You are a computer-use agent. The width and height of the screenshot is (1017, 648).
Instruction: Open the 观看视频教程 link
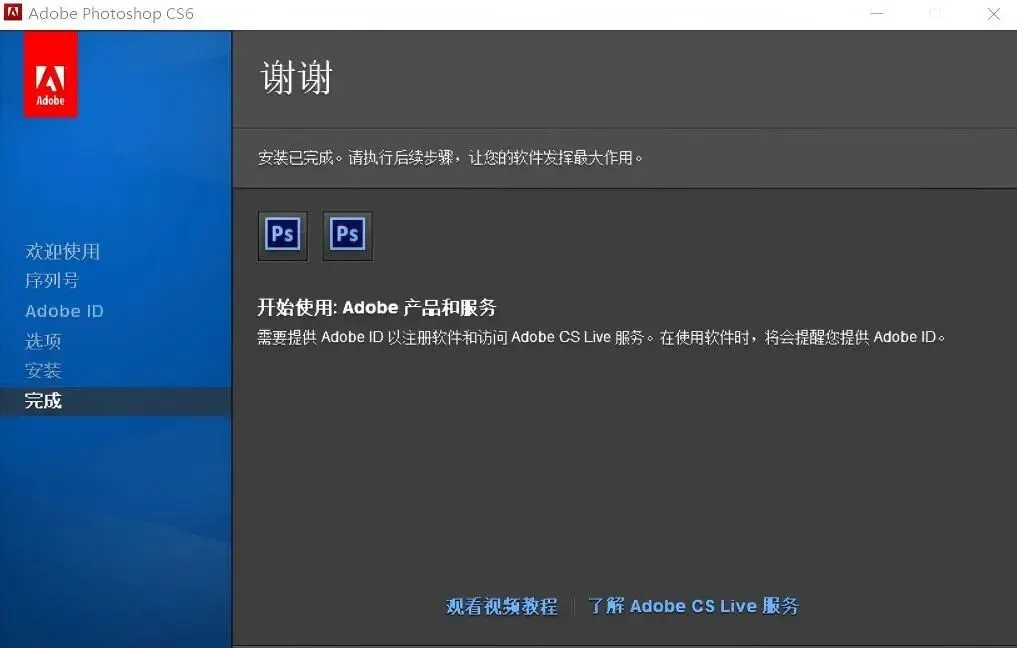coord(501,606)
